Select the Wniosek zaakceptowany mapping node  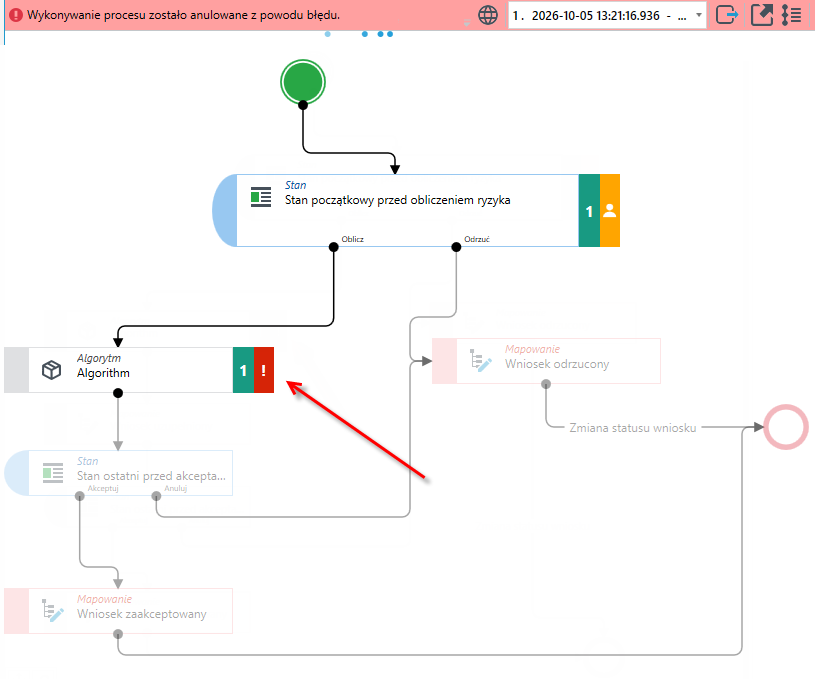click(118, 611)
